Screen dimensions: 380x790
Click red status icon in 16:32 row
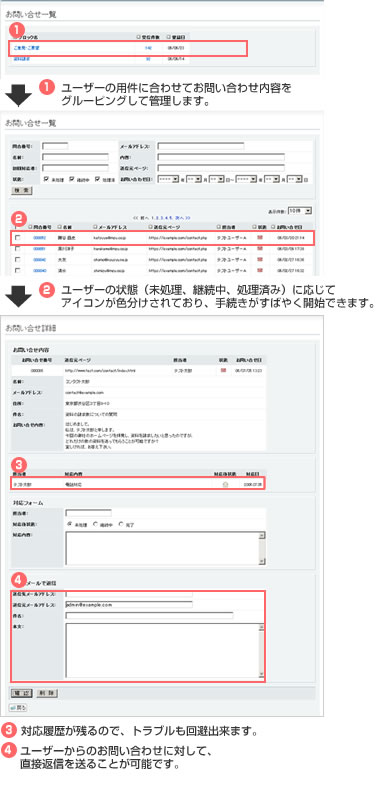(260, 271)
